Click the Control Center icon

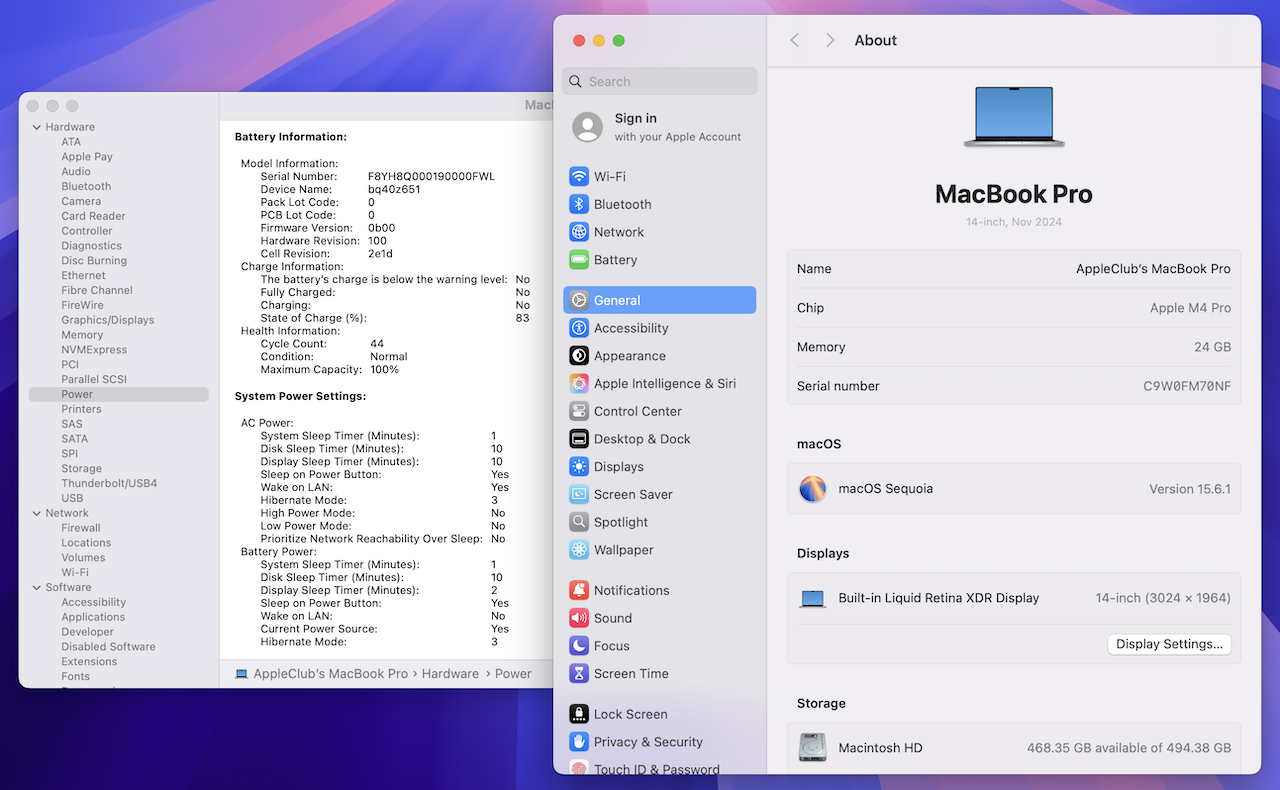(579, 411)
